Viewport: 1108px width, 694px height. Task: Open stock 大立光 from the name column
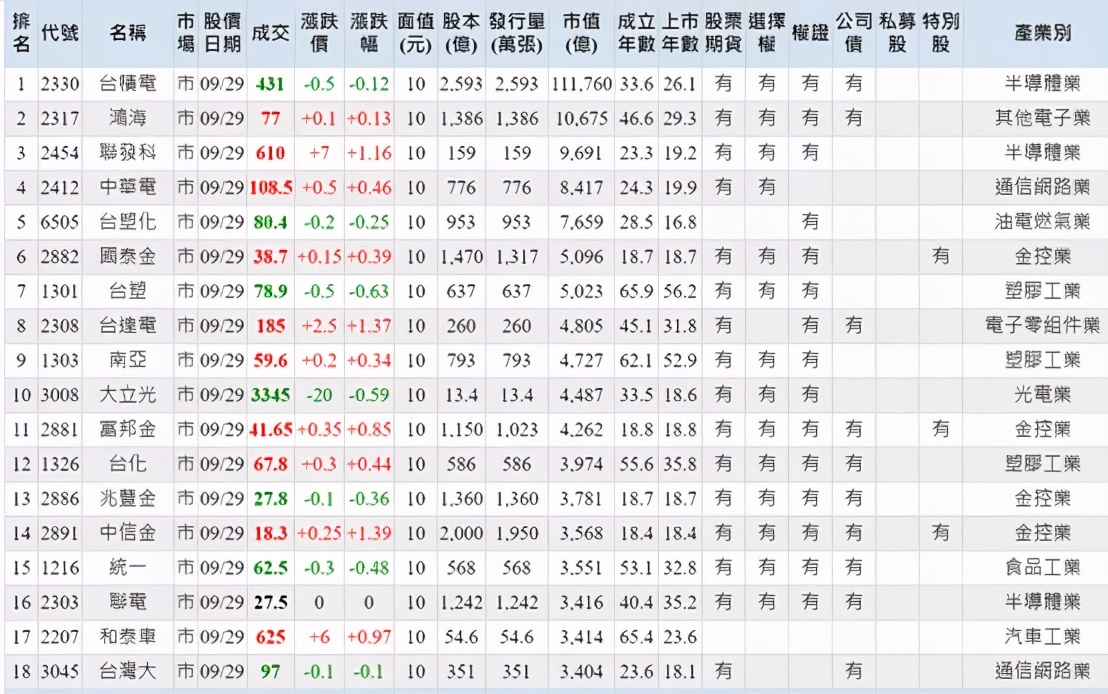(x=125, y=395)
